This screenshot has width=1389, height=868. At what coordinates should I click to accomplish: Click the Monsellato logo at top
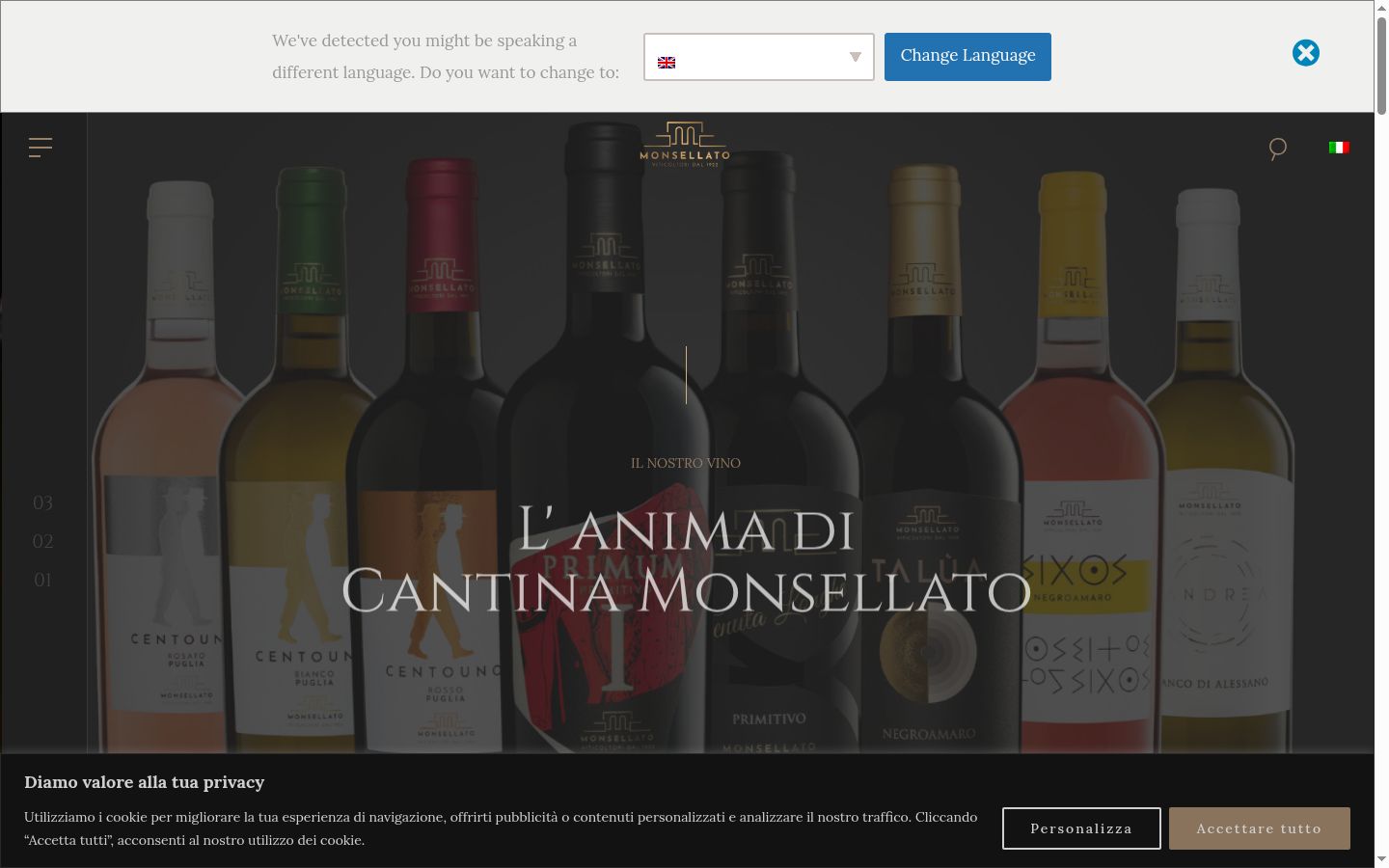click(685, 145)
